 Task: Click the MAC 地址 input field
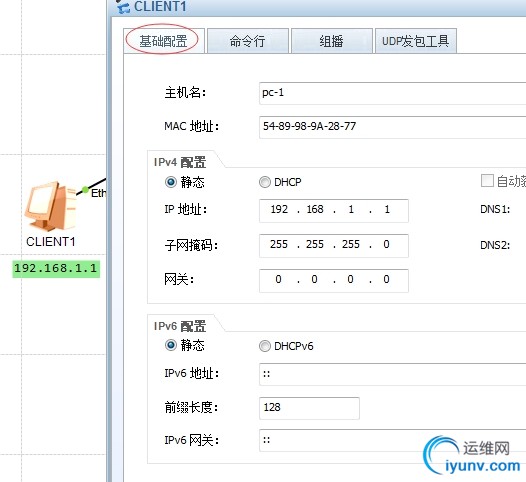click(392, 127)
